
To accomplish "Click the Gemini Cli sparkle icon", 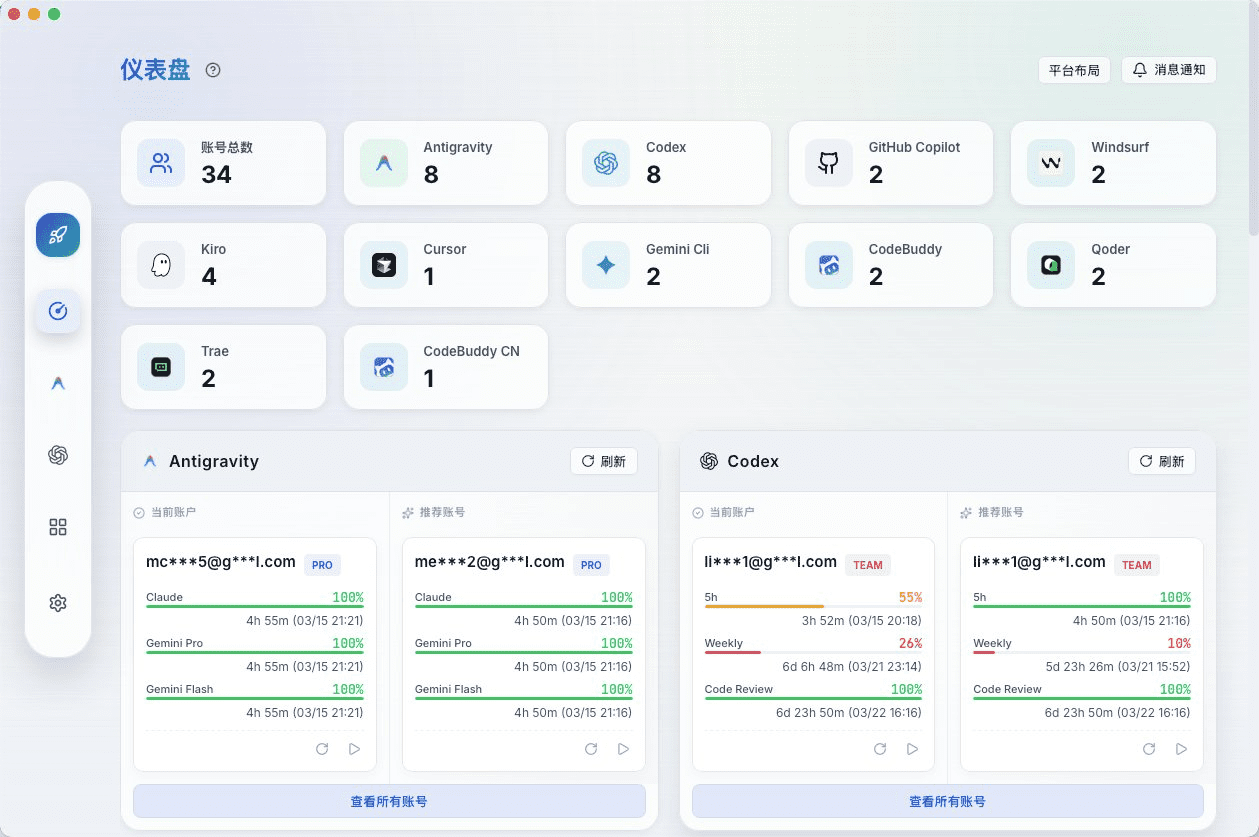I will pyautogui.click(x=606, y=265).
